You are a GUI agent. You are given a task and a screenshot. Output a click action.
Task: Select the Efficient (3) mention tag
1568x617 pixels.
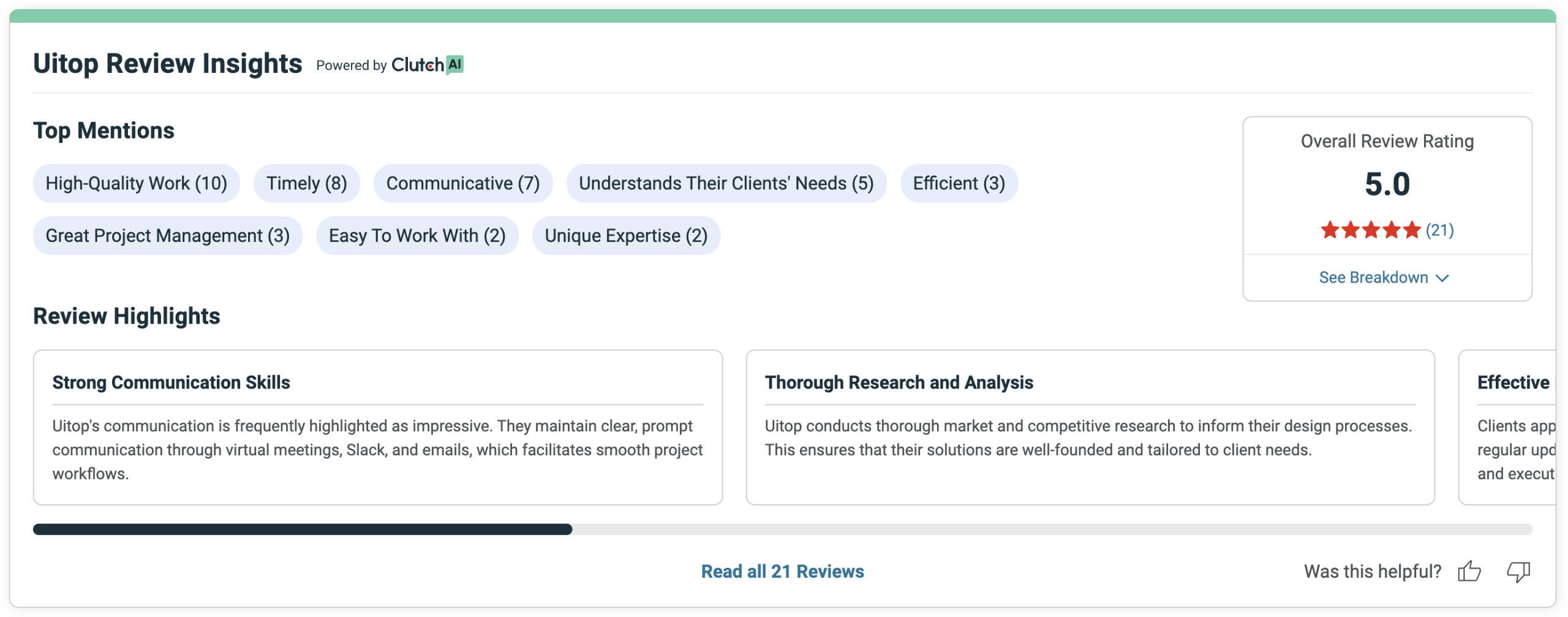point(959,183)
